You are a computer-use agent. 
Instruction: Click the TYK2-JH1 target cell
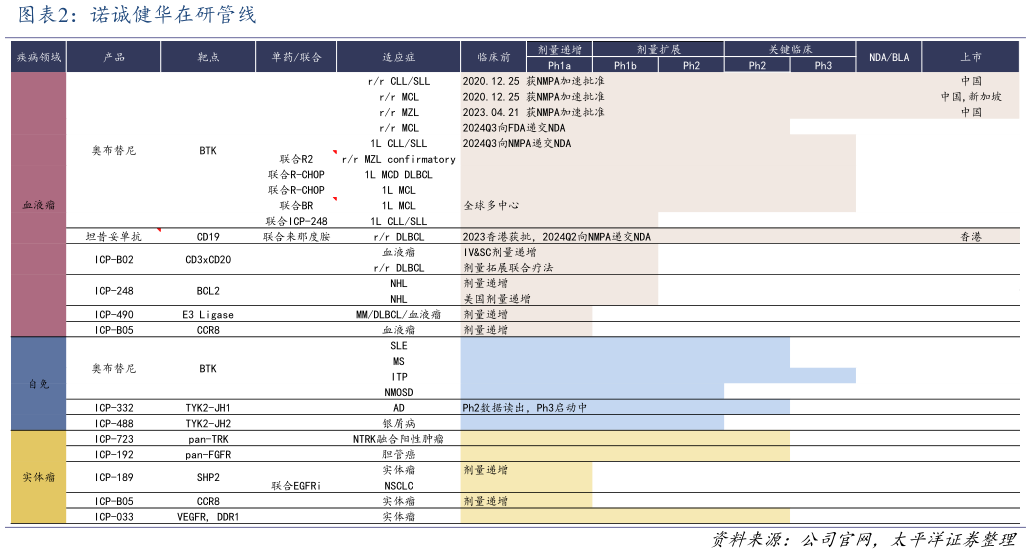[208, 407]
